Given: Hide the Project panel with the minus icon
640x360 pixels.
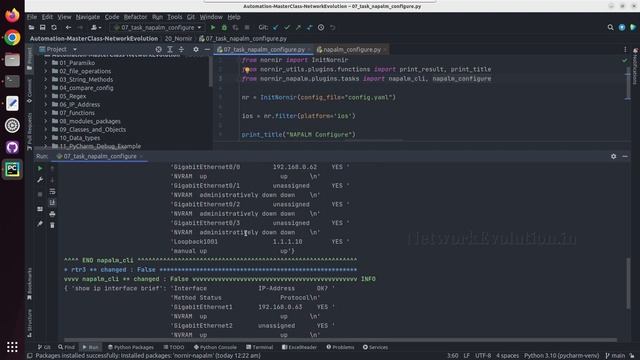Looking at the screenshot, I should (207, 49).
